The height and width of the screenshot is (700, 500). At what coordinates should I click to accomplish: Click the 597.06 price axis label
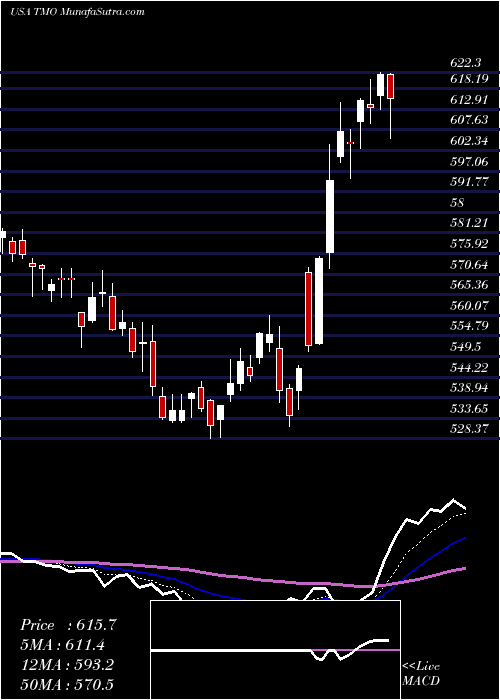pyautogui.click(x=469, y=162)
